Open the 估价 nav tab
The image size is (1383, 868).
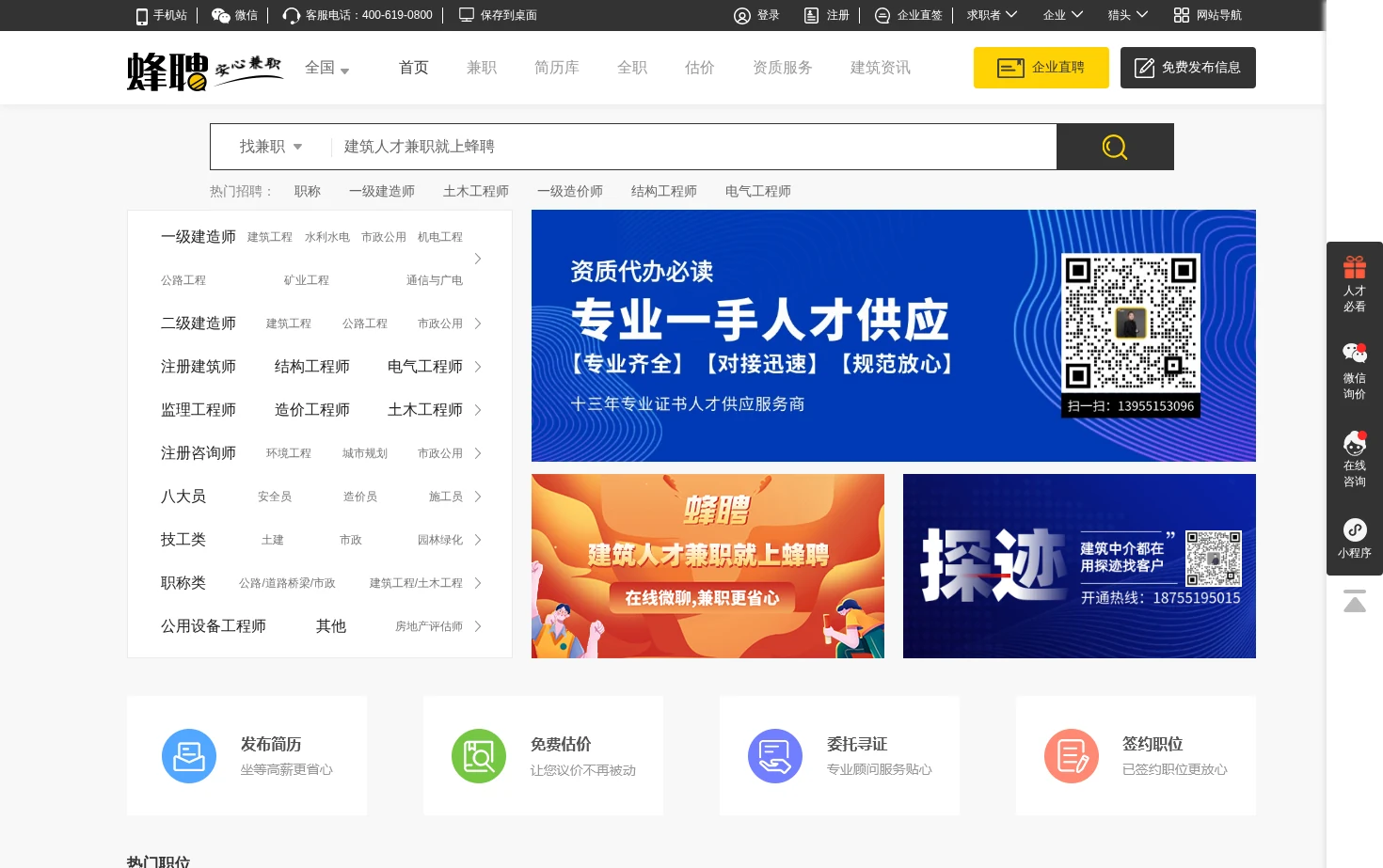(700, 68)
